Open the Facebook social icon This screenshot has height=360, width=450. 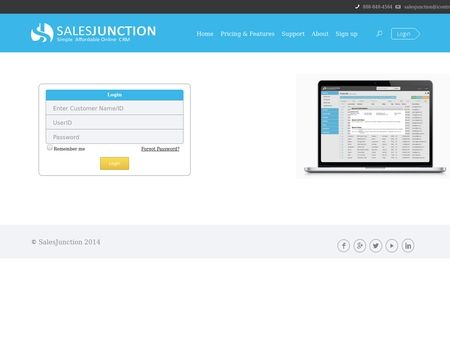click(x=343, y=246)
